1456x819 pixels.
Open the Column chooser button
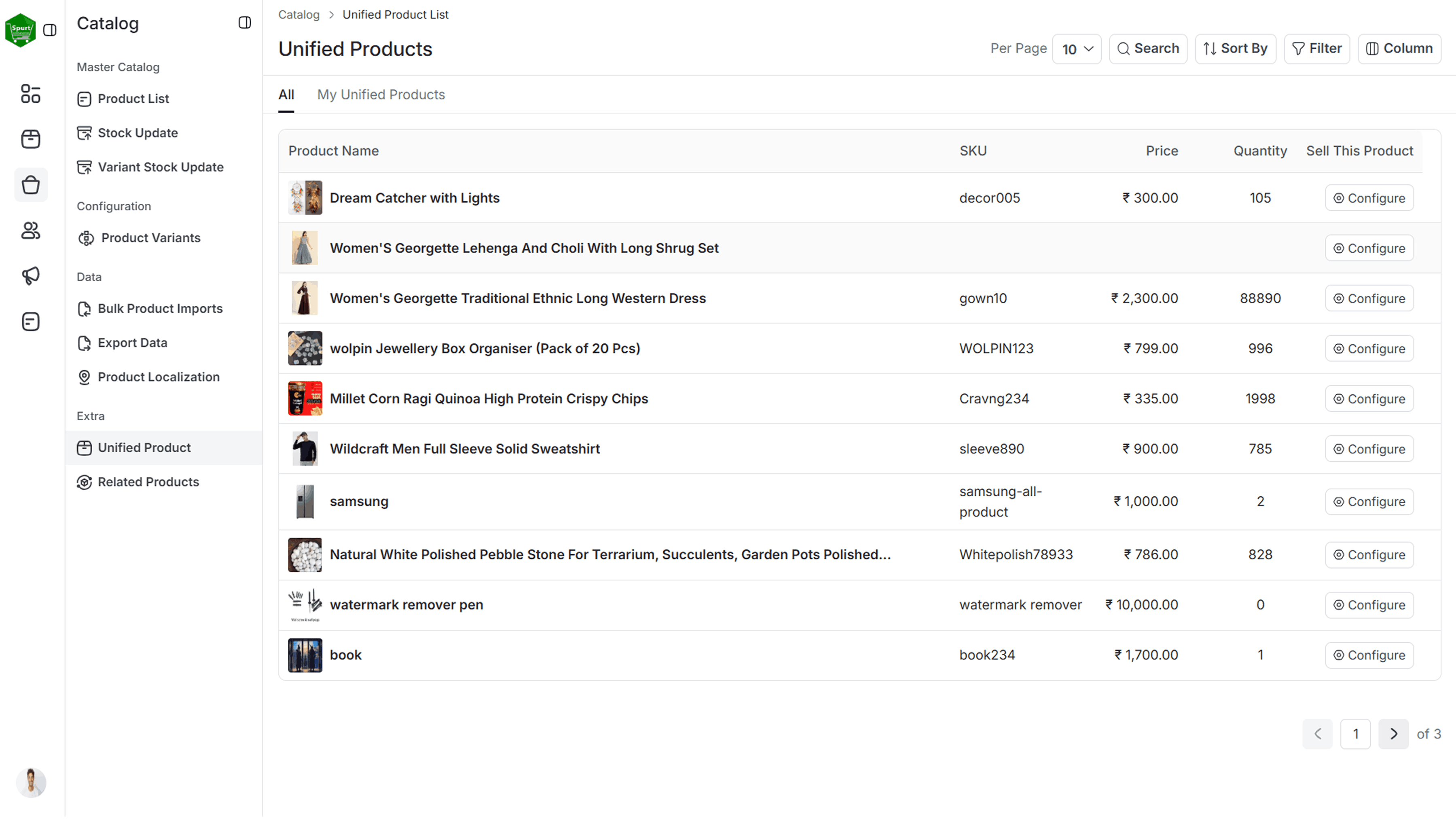pos(1399,49)
